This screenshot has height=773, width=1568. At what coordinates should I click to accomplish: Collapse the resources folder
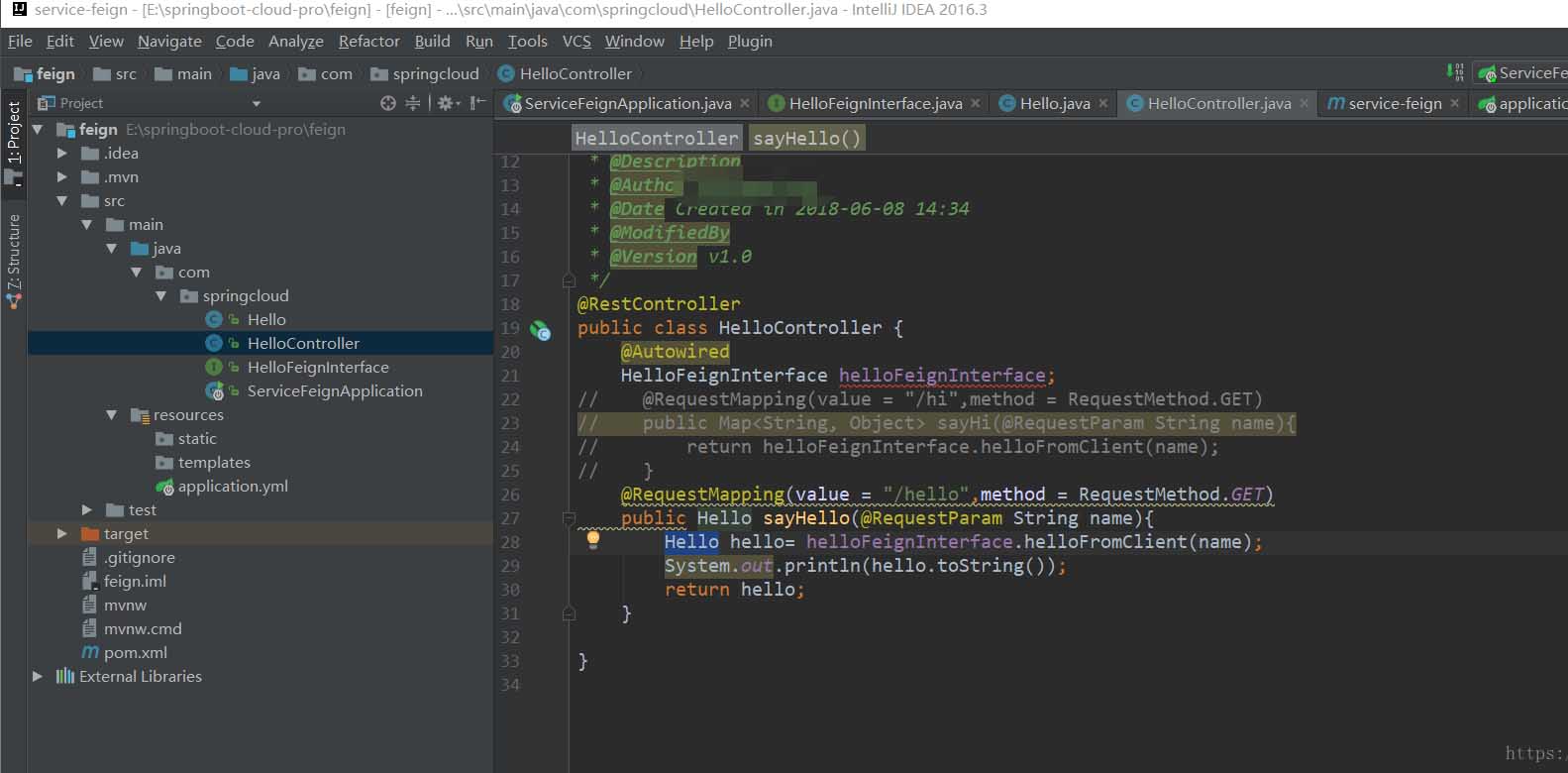pos(112,415)
